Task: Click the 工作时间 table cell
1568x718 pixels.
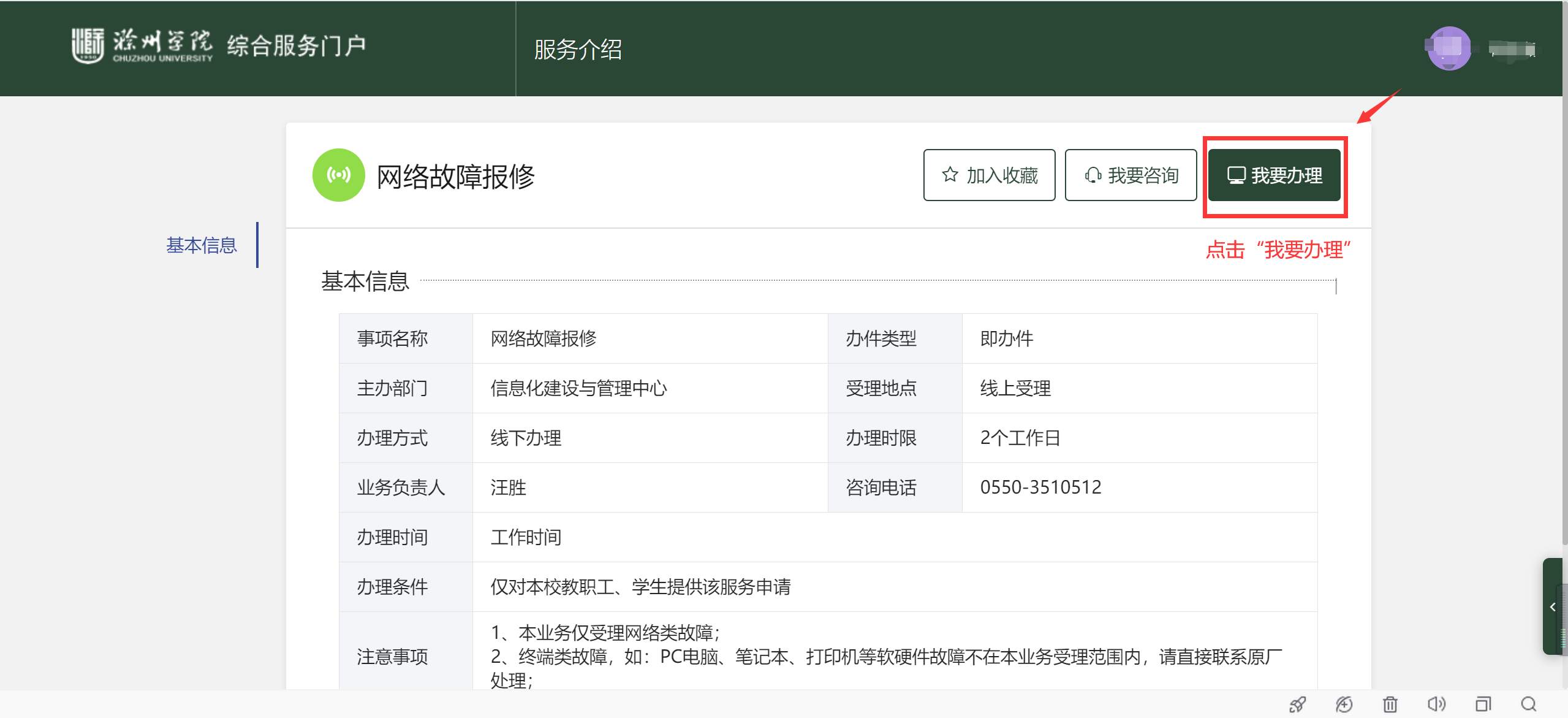Action: pyautogui.click(x=895, y=537)
